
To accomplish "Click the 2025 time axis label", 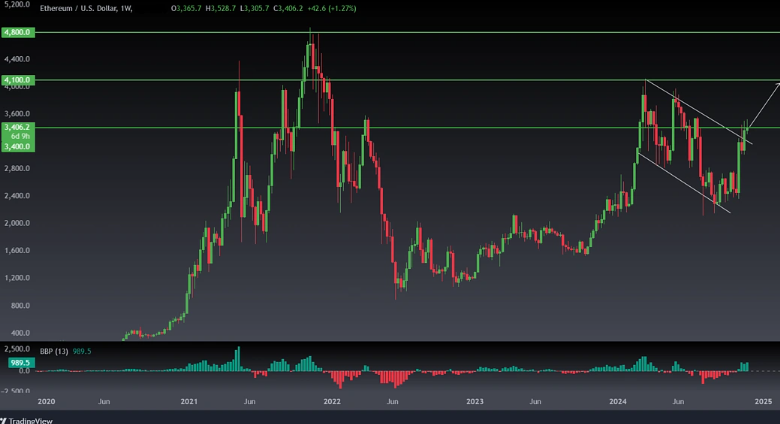I will tap(763, 401).
